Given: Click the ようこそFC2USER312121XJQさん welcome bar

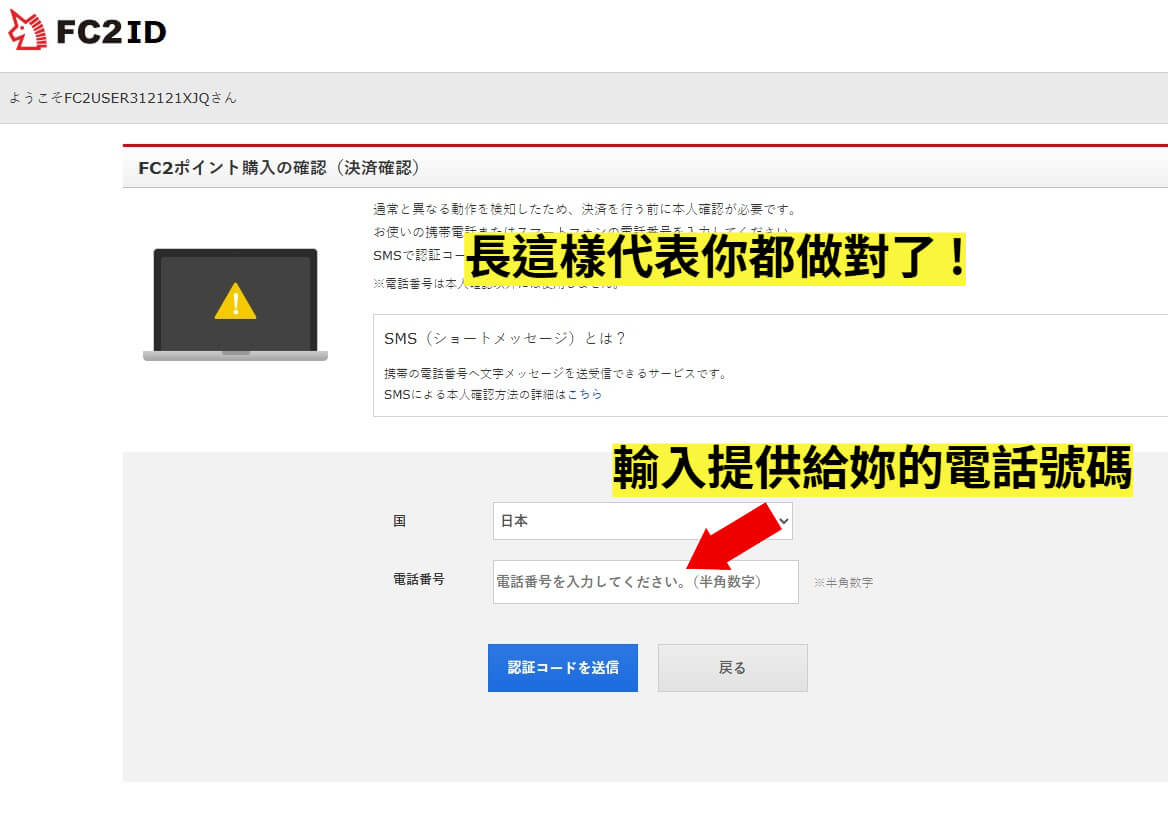Looking at the screenshot, I should [120, 98].
